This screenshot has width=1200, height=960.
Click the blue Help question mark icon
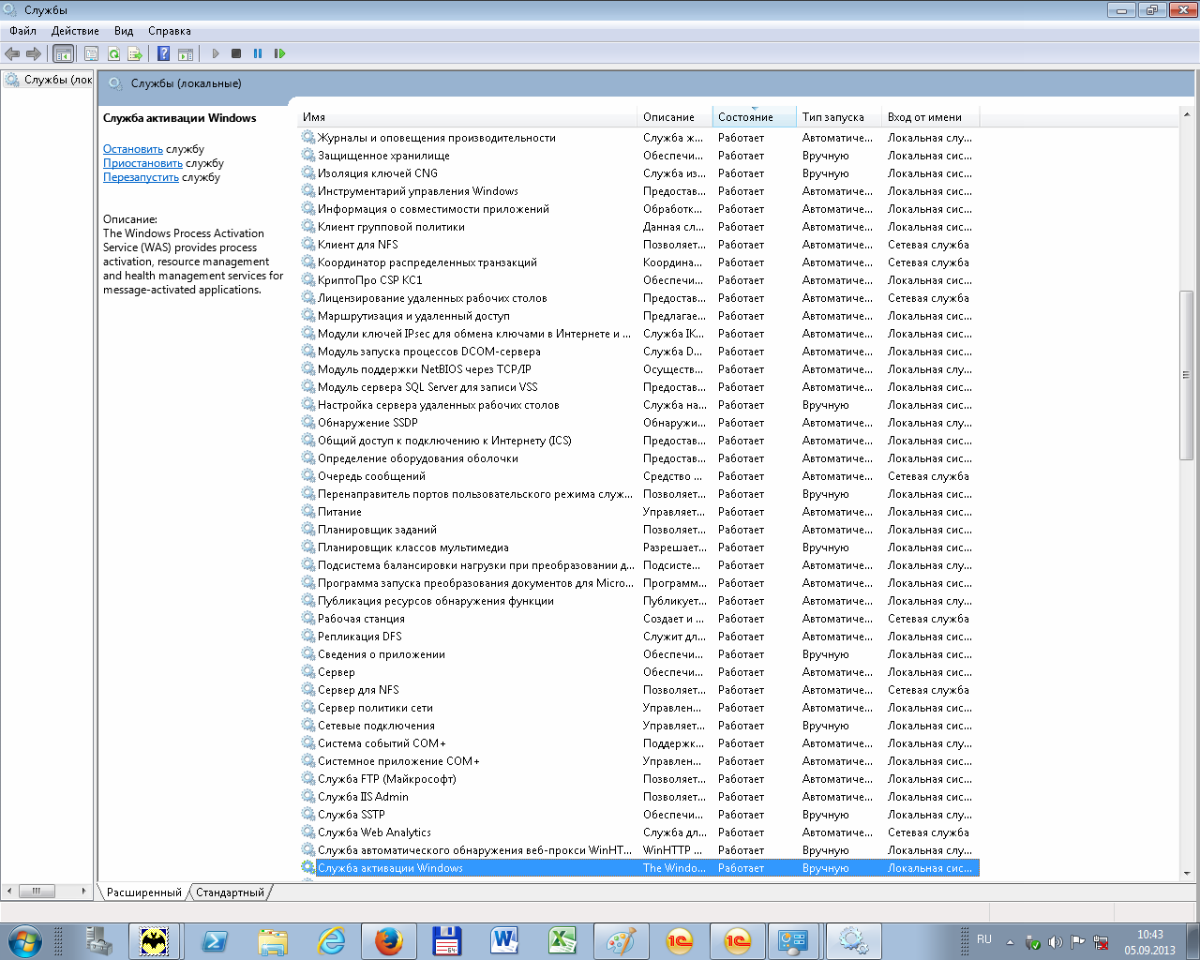[163, 53]
